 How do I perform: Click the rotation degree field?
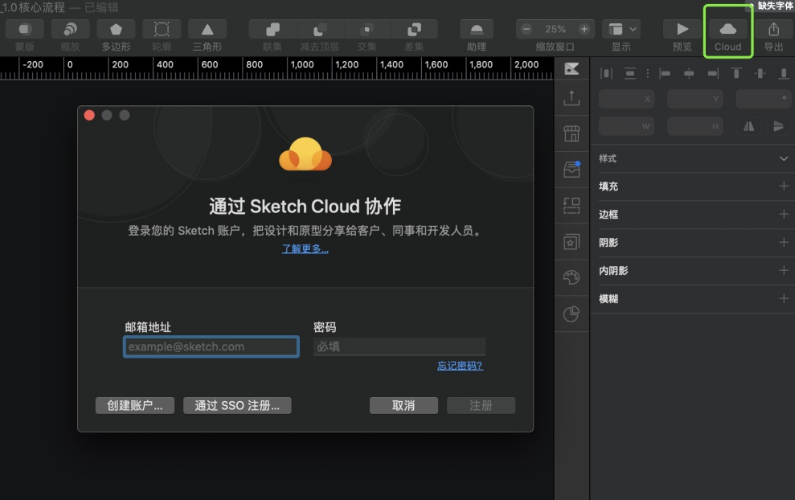[764, 99]
